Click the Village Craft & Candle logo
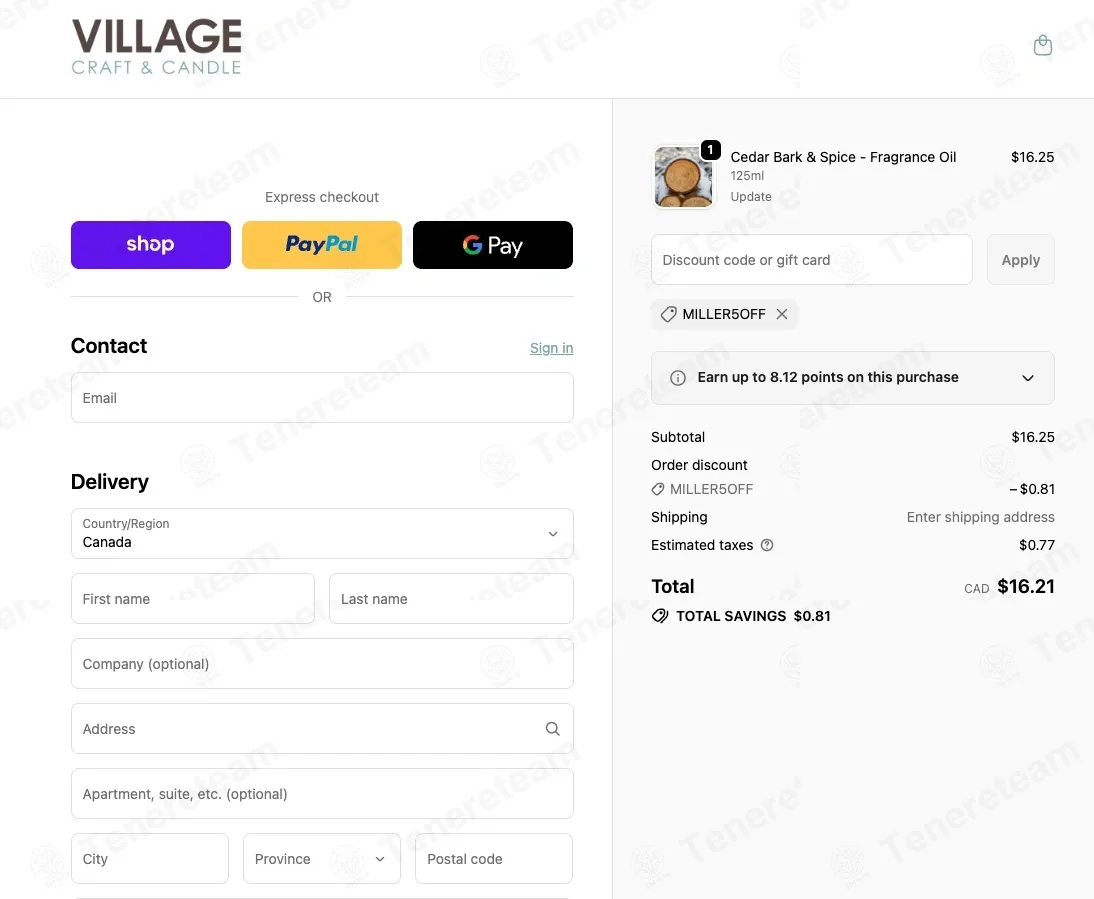1094x899 pixels. click(x=156, y=47)
